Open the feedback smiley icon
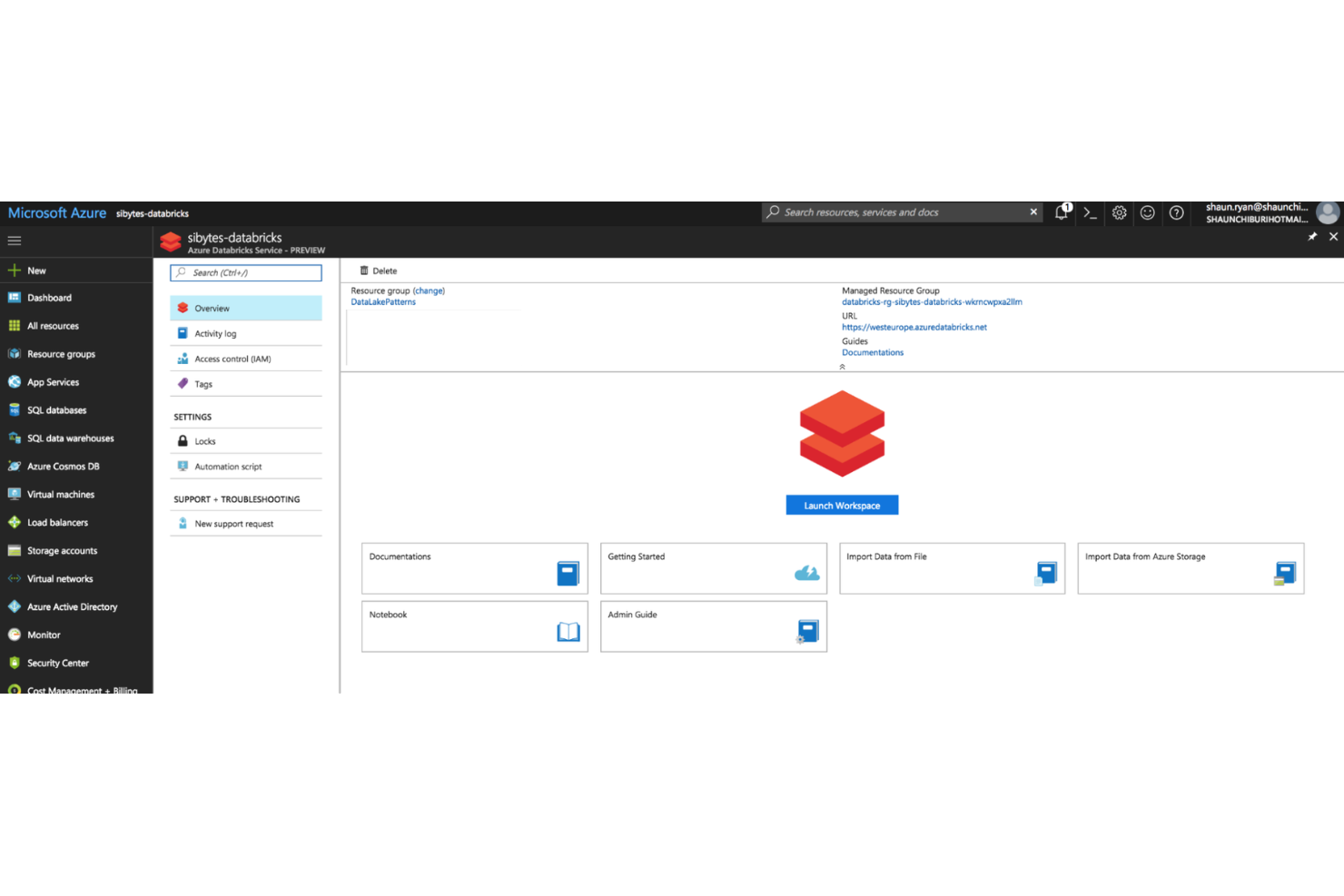The image size is (1344, 896). pos(1147,212)
